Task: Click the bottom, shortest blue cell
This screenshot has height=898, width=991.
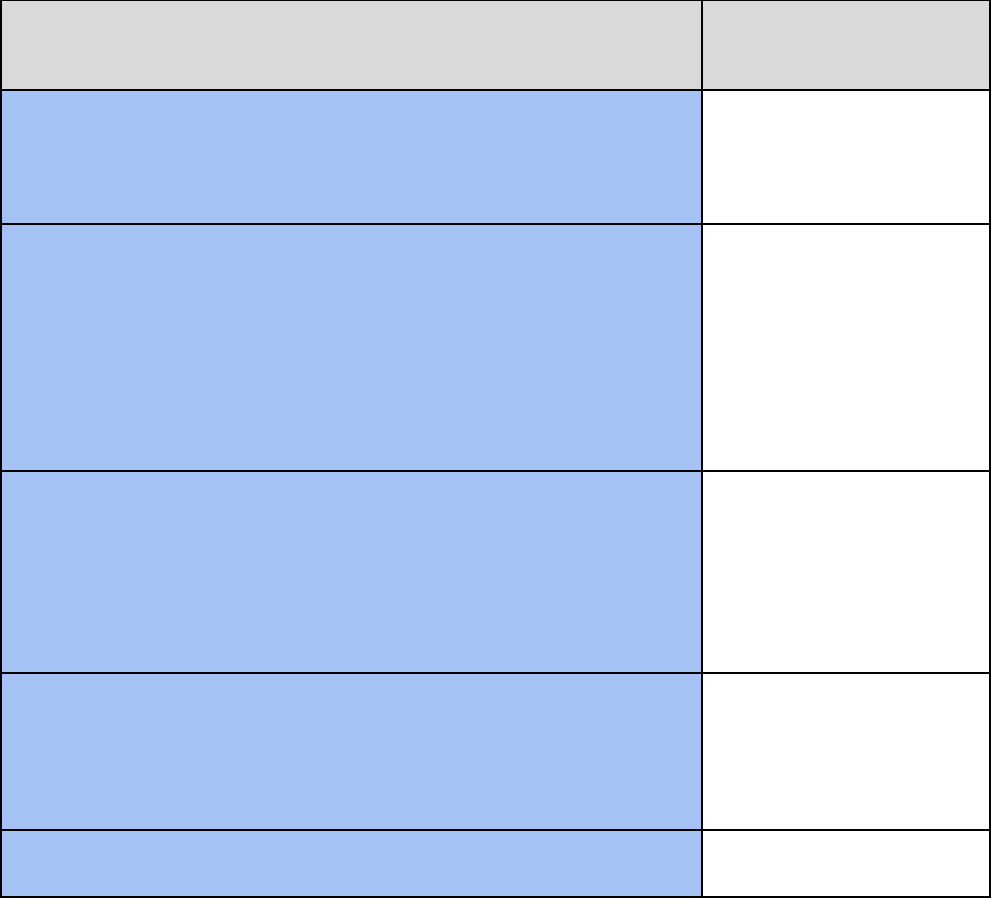Action: 351,863
